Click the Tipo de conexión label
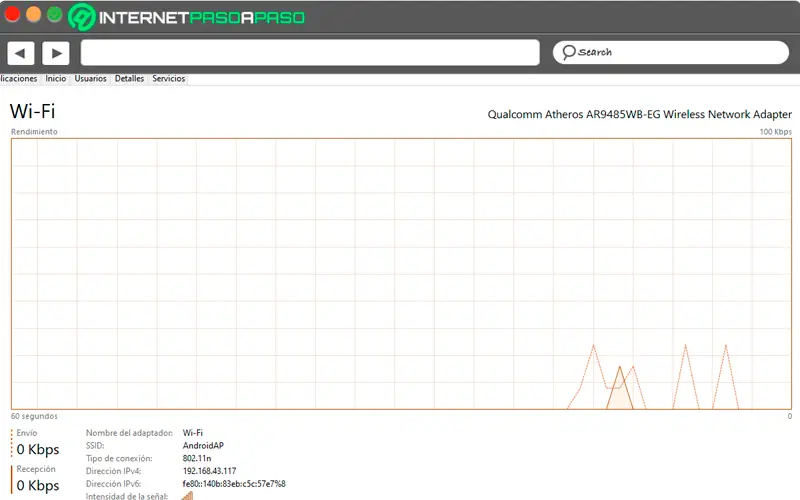 (x=119, y=458)
